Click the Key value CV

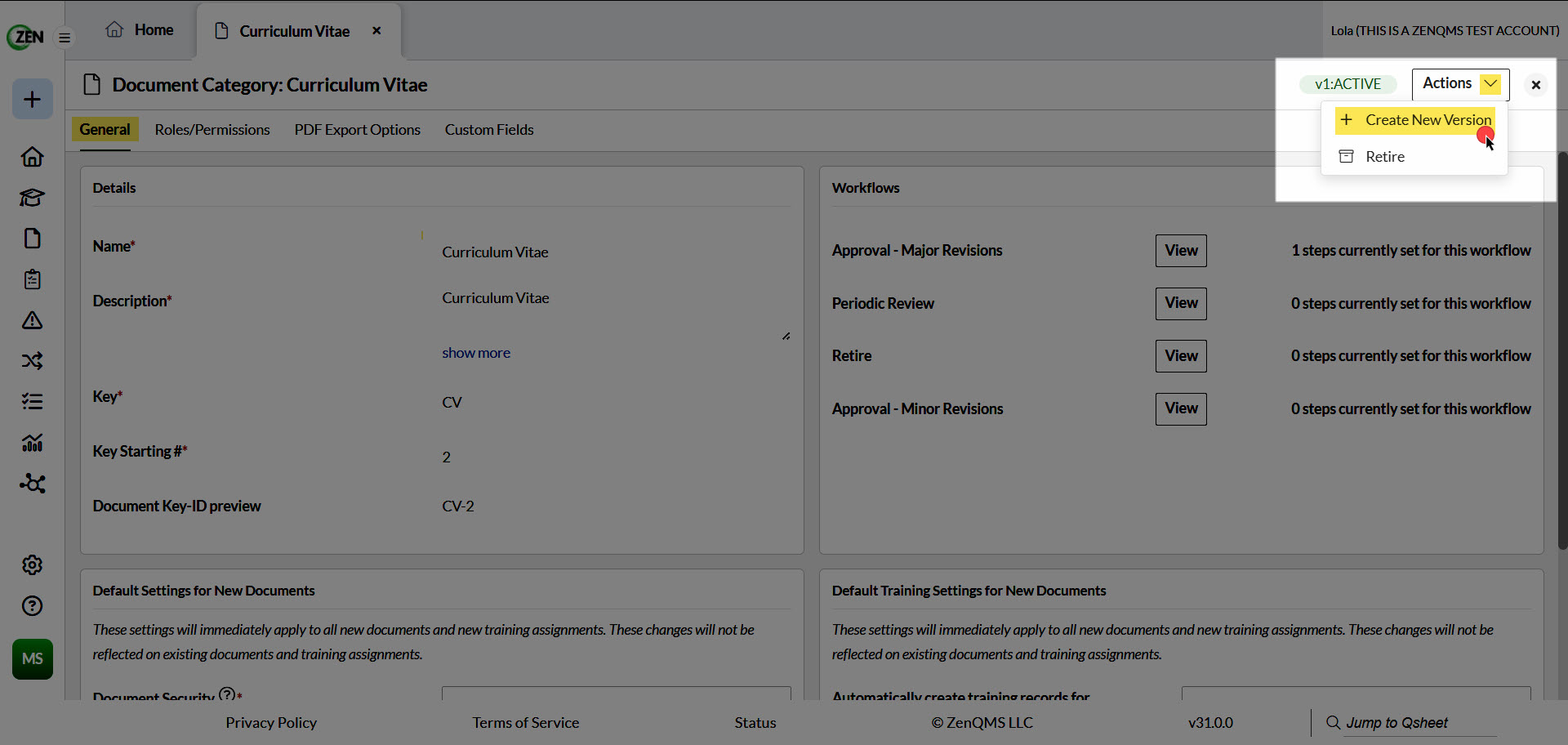point(452,403)
